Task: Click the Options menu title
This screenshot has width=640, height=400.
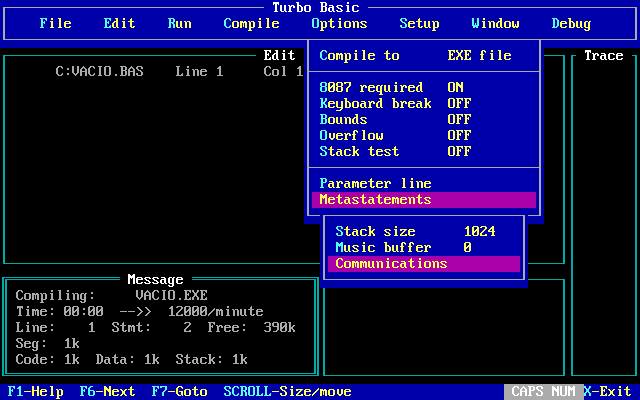Action: (x=339, y=23)
